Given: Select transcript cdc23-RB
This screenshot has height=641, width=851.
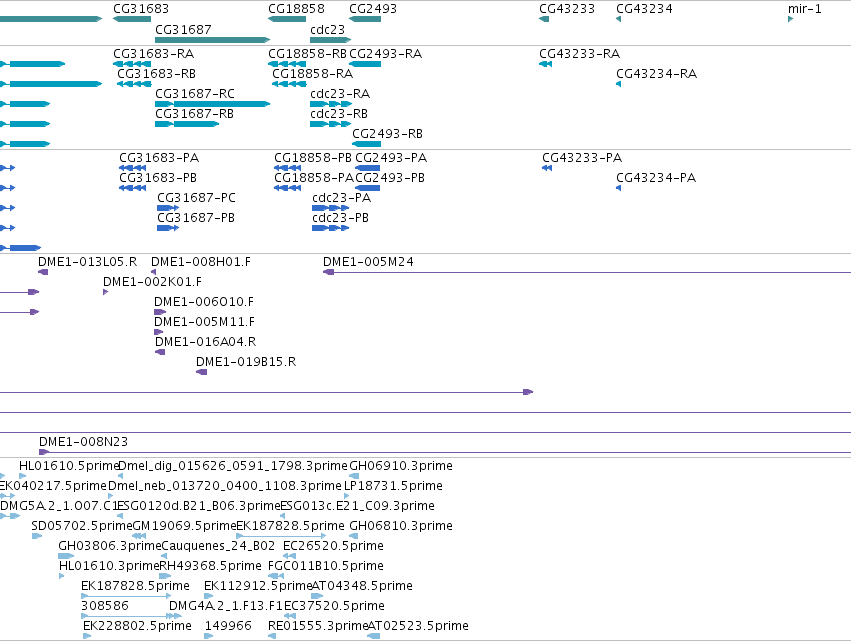Looking at the screenshot, I should pos(331,124).
